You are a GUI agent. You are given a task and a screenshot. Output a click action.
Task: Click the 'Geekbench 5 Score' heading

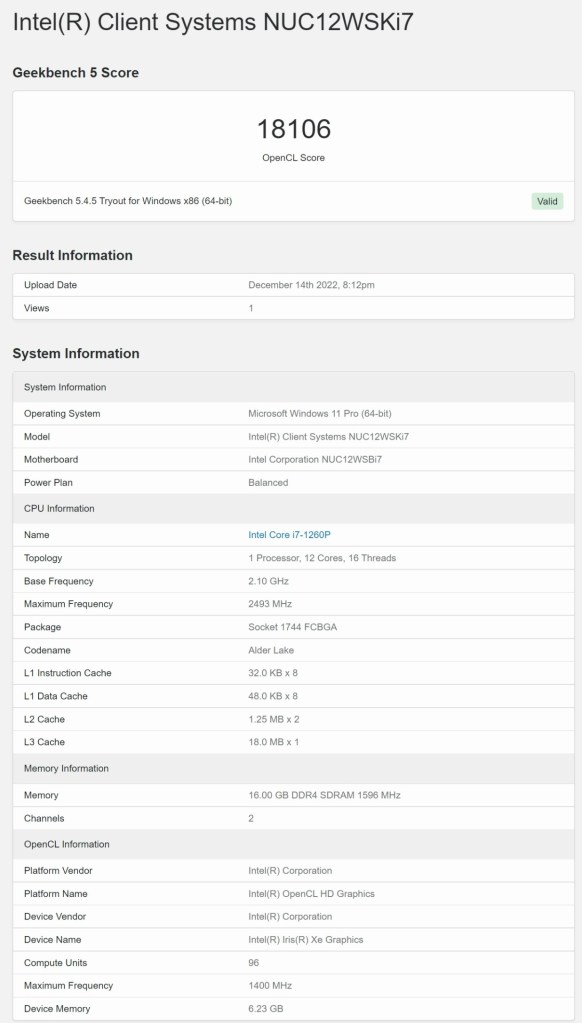[x=76, y=73]
